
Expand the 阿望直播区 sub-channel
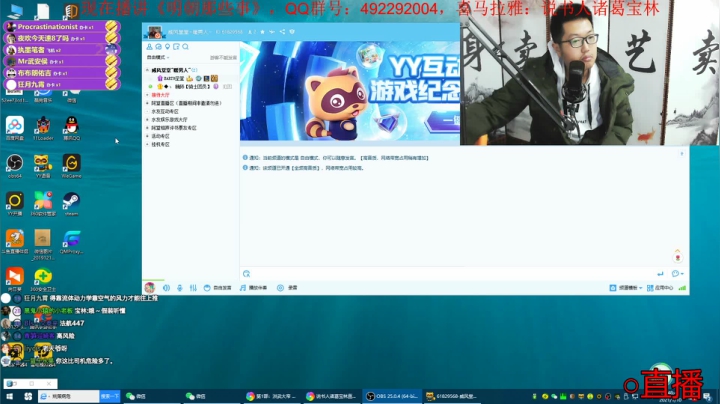coord(147,103)
